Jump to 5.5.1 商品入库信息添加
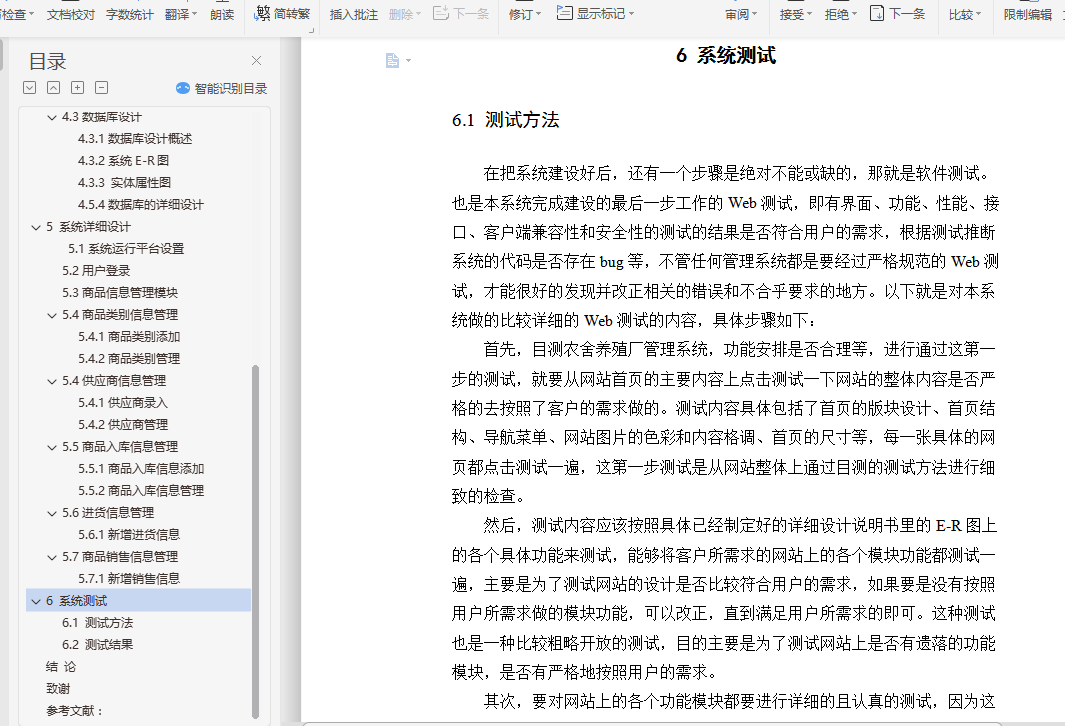The image size is (1065, 726). 141,469
